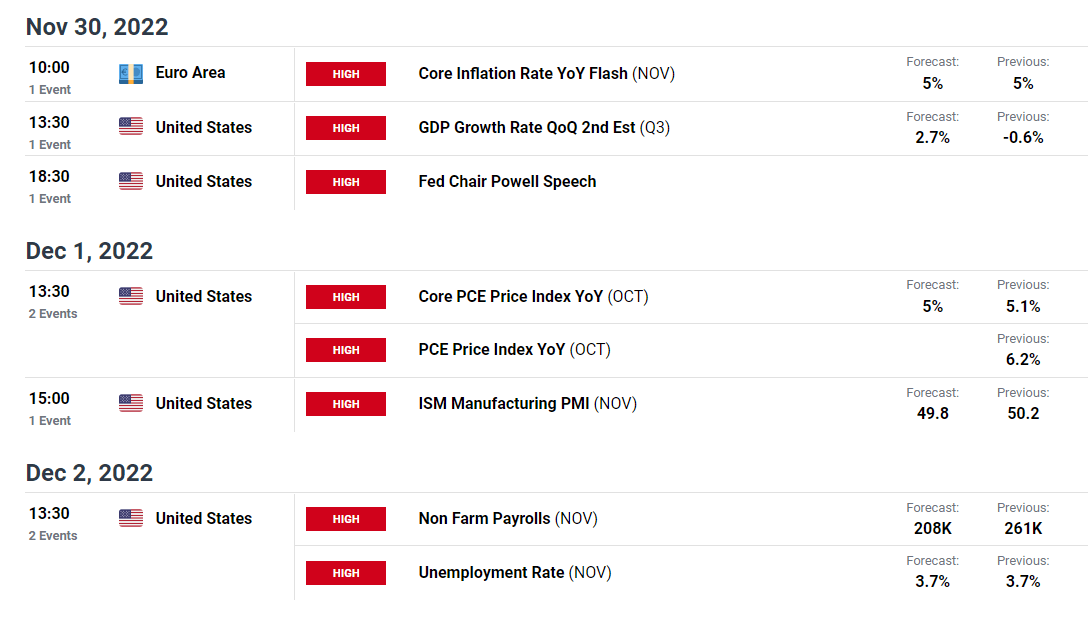
Task: Open Core PCE Price Index YoY event
Action: coord(533,296)
